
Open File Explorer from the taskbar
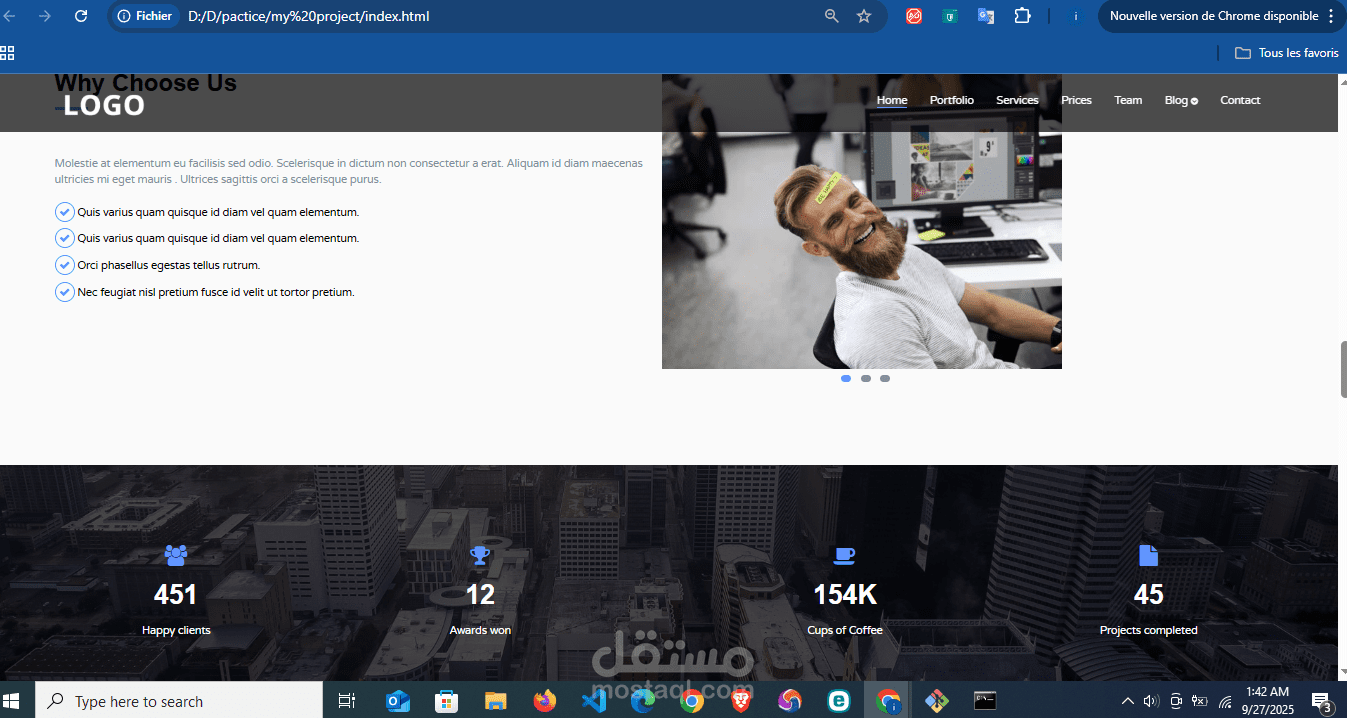coord(495,701)
